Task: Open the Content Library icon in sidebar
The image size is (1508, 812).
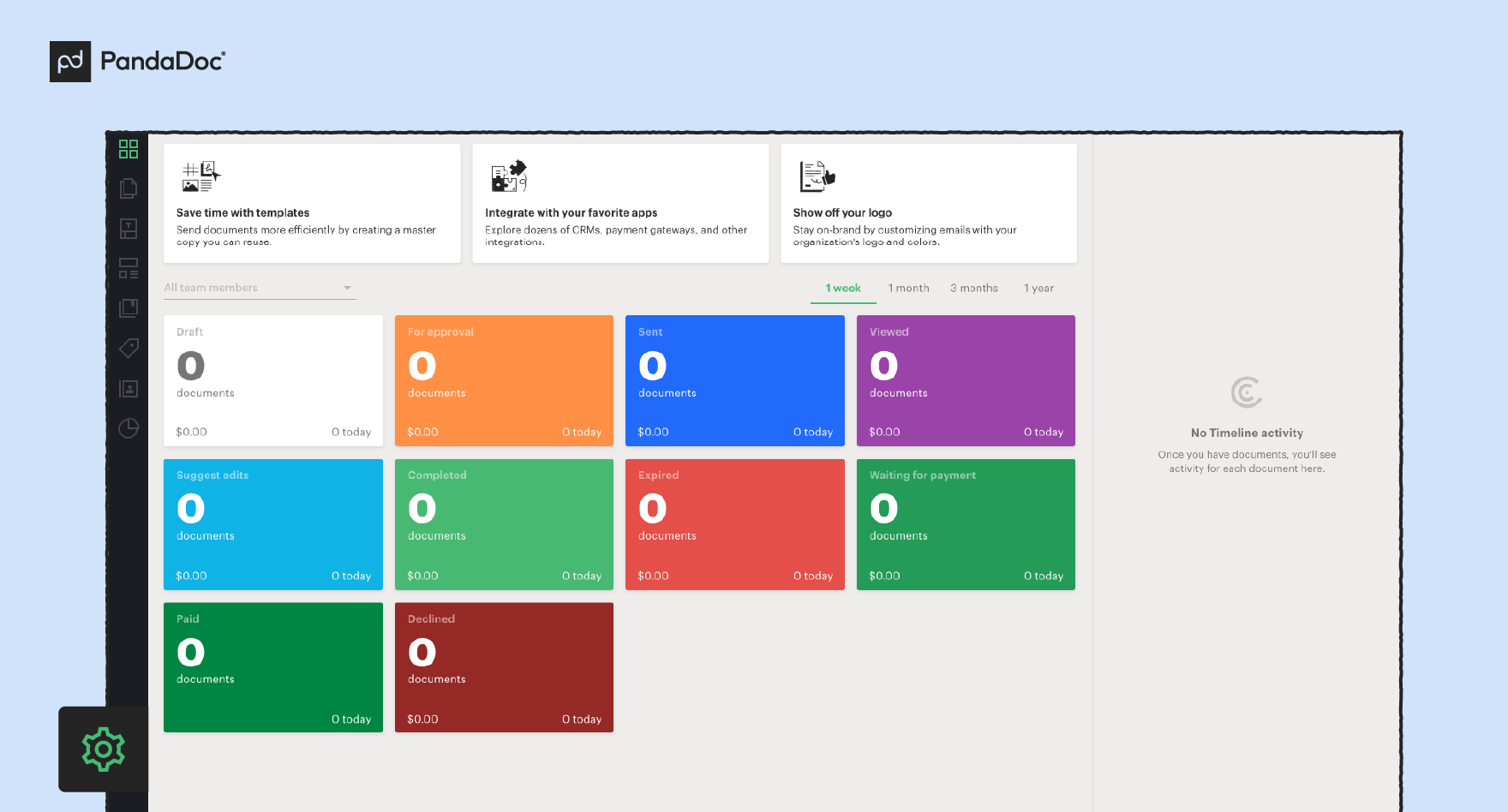Action: (x=129, y=308)
